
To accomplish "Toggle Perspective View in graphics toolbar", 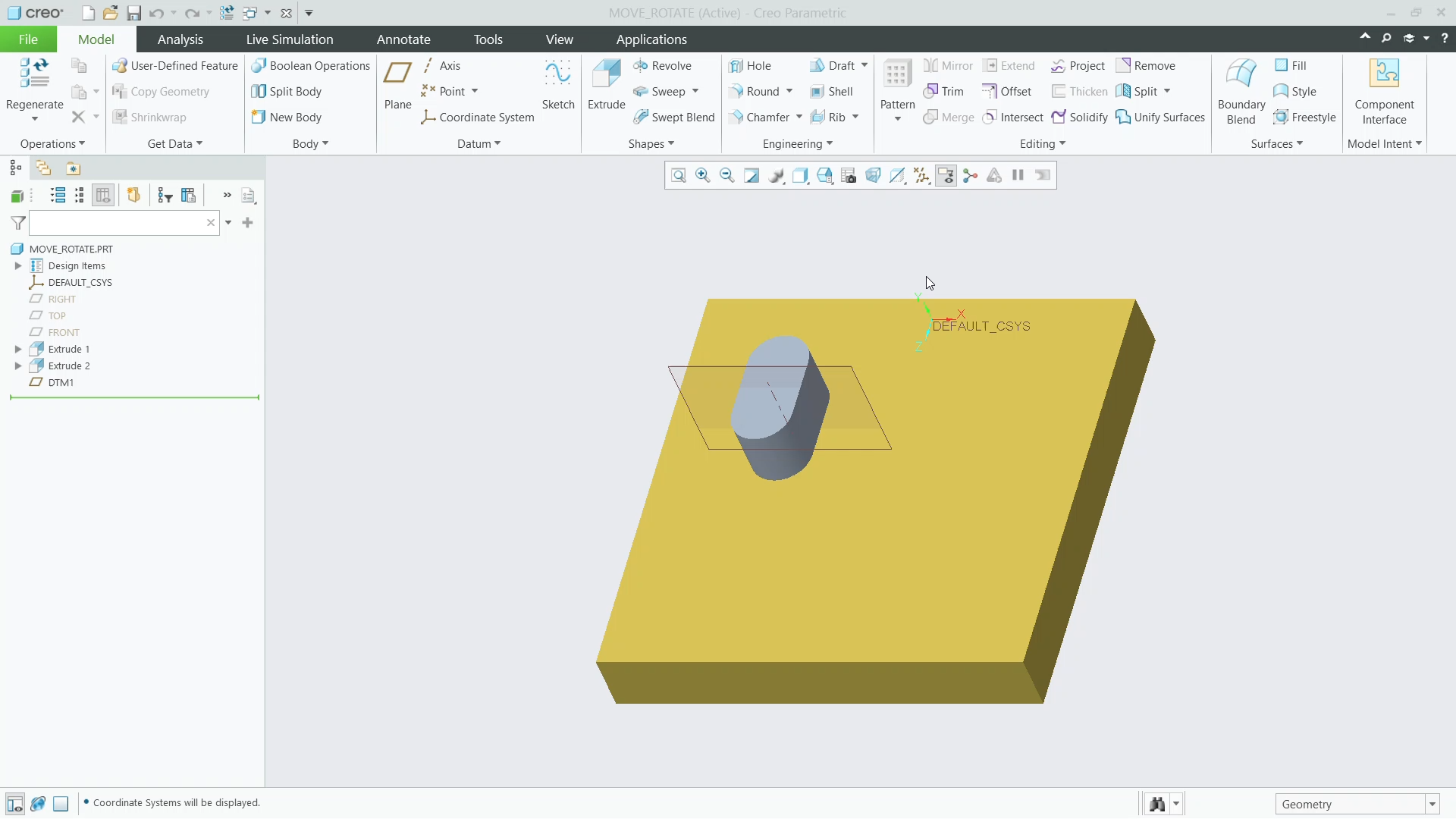I will point(873,176).
